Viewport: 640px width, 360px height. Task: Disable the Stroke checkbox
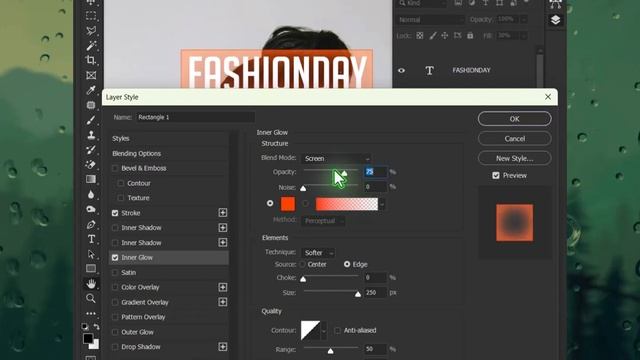click(x=115, y=213)
